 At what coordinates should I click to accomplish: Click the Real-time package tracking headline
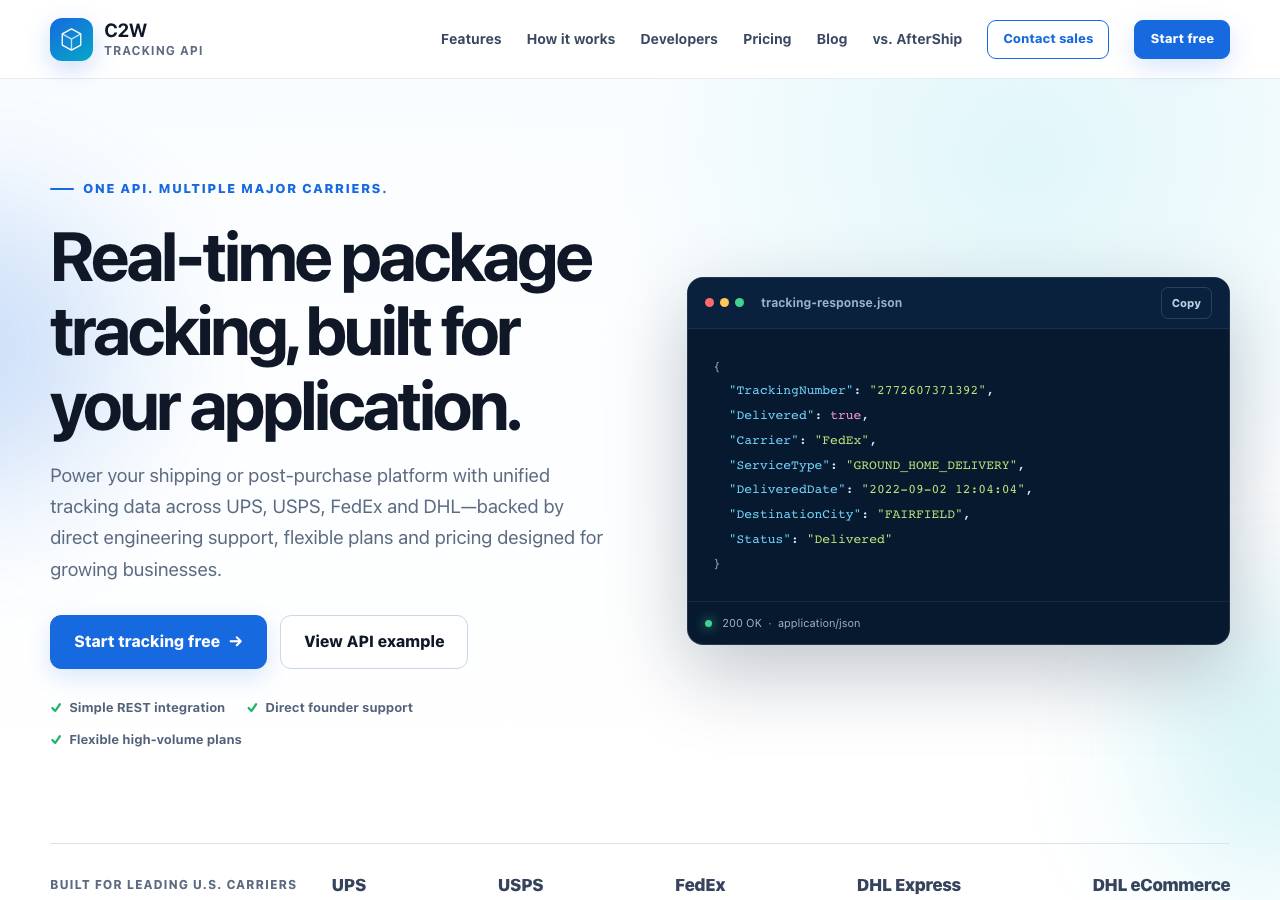click(x=321, y=332)
